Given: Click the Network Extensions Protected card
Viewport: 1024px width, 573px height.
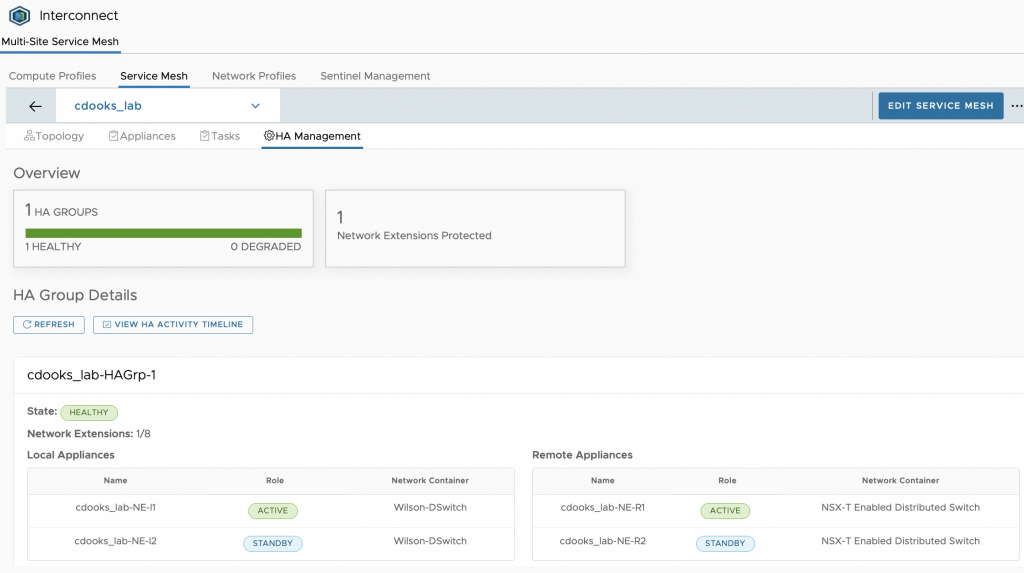Looking at the screenshot, I should tap(475, 229).
